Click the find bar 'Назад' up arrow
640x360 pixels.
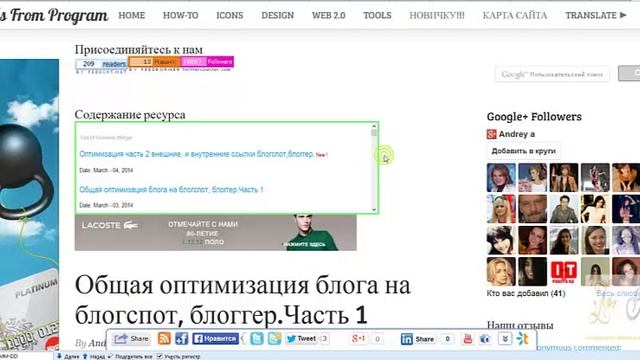[x=85, y=356]
